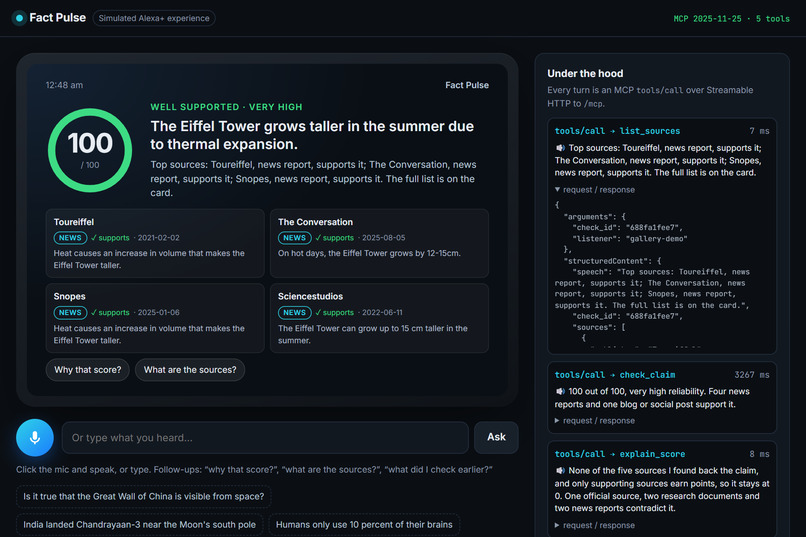The width and height of the screenshot is (806, 537).
Task: Expand explain_score request / response details
Action: click(595, 525)
